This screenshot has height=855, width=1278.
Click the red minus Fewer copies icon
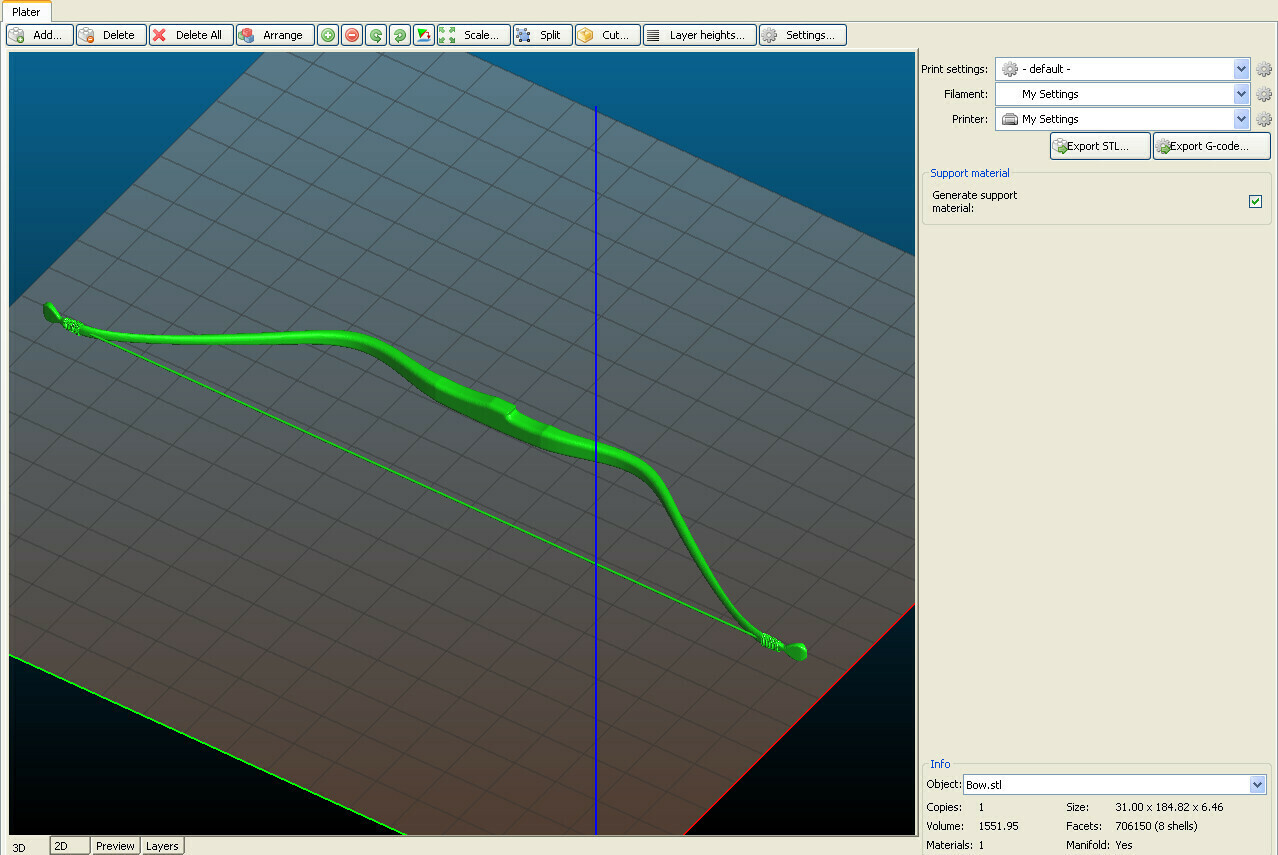click(352, 35)
